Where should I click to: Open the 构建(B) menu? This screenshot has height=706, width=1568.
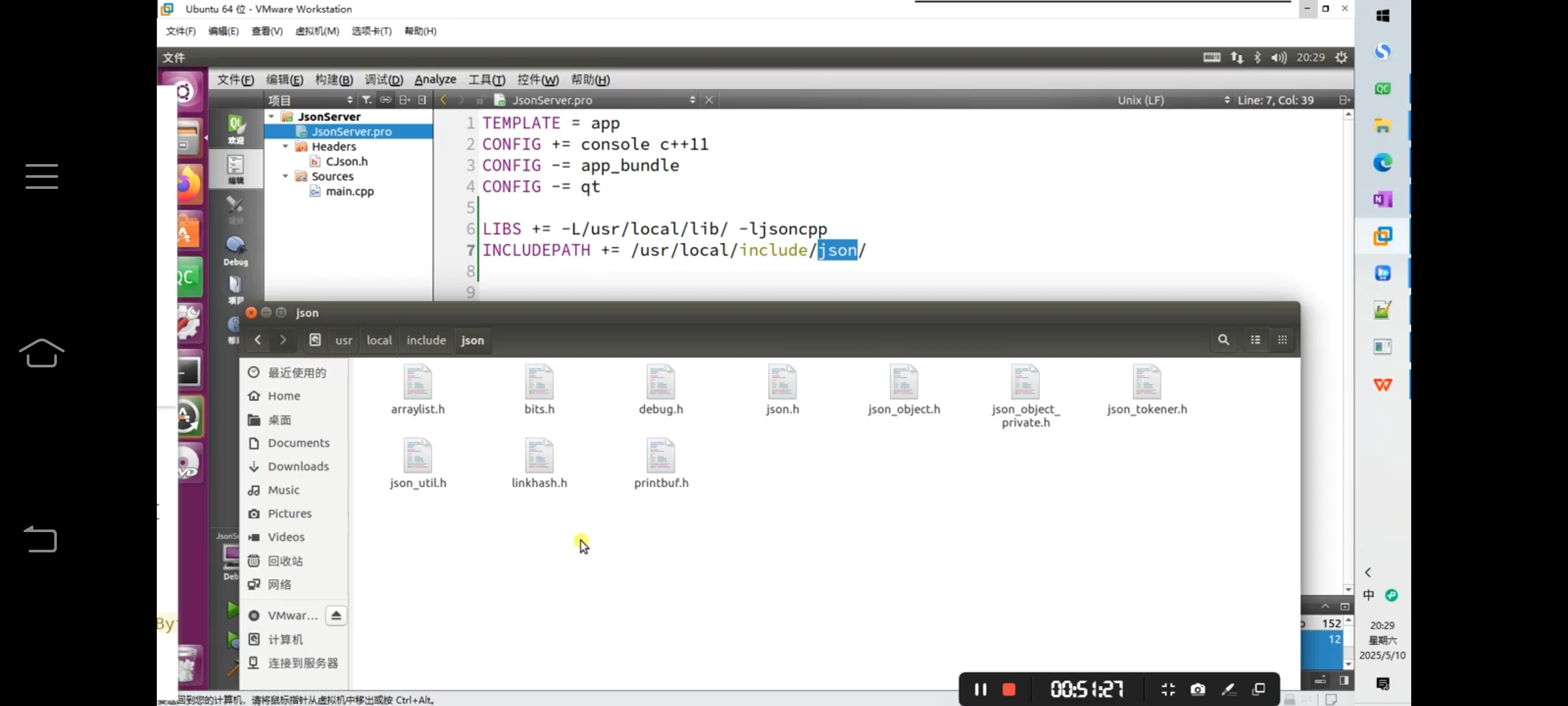[334, 80]
